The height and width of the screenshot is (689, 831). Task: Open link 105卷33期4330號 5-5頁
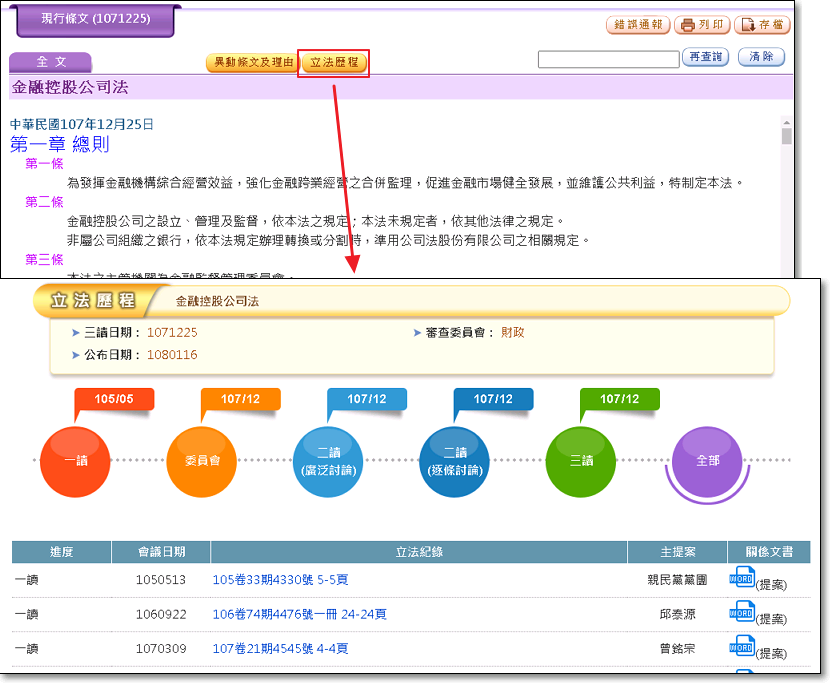[x=280, y=580]
